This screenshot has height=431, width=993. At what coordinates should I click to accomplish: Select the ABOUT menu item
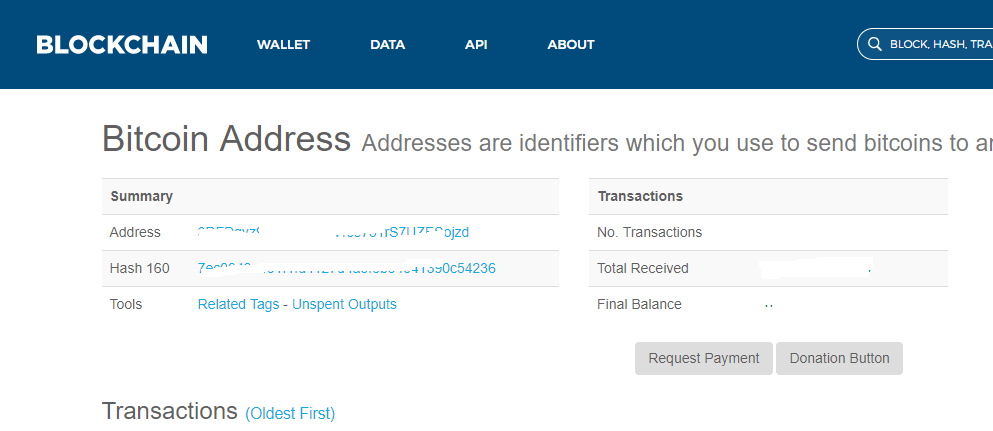click(x=571, y=44)
